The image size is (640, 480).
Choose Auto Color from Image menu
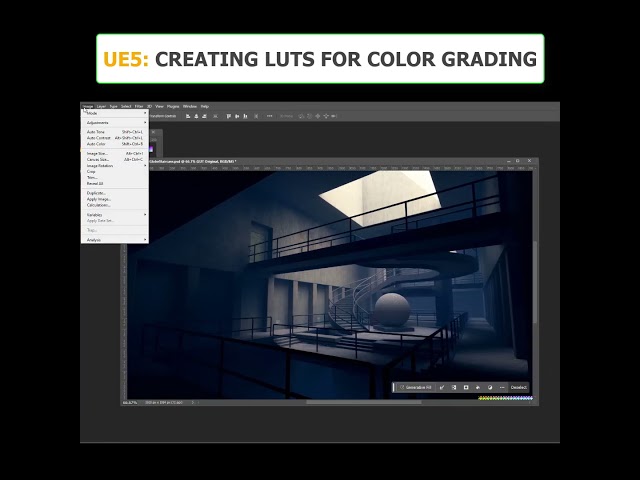115,144
